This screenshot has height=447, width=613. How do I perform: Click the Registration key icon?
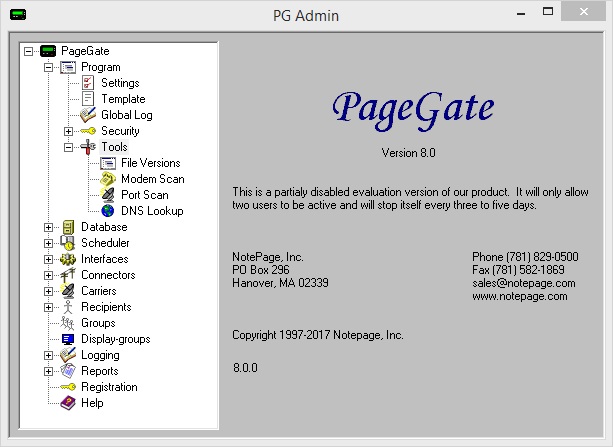pos(68,387)
